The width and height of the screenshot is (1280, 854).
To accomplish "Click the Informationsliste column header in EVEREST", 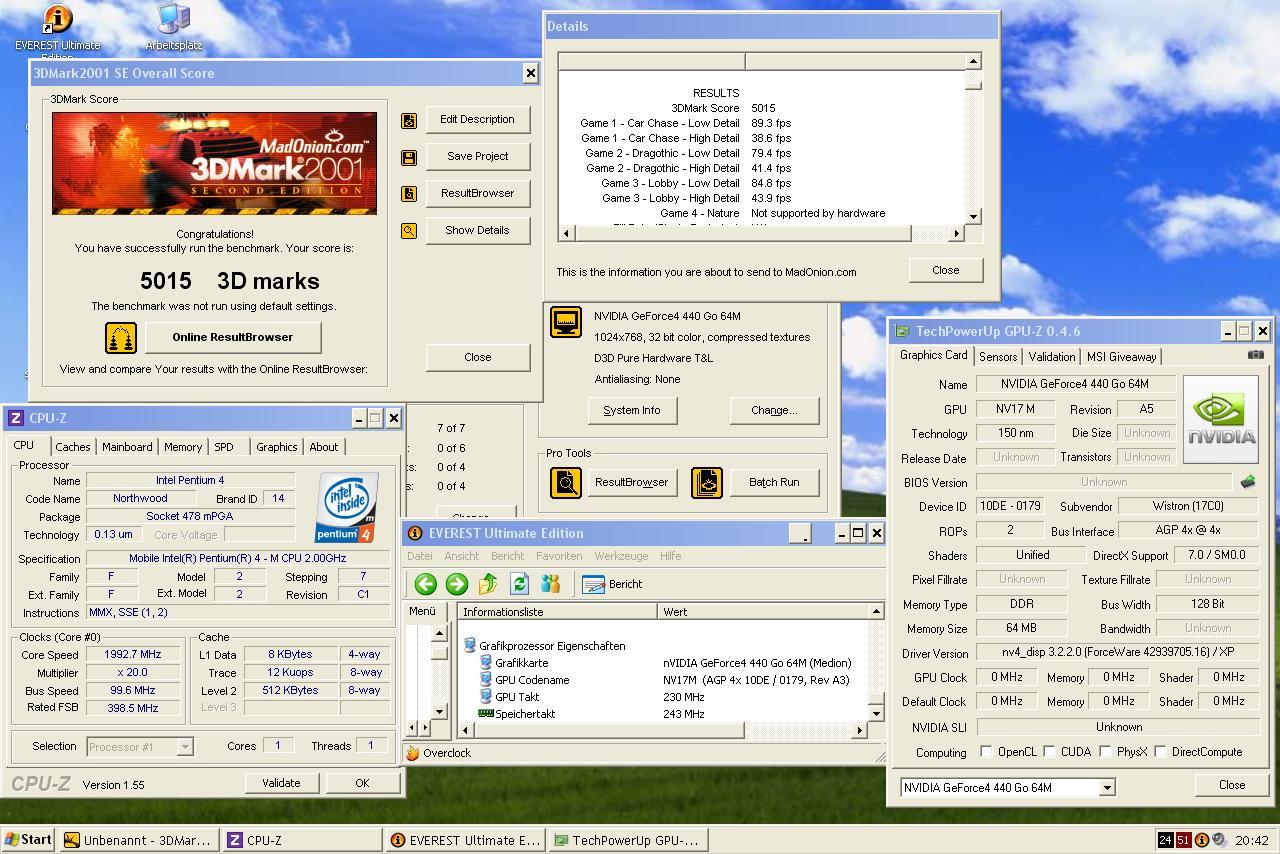I will pos(558,611).
